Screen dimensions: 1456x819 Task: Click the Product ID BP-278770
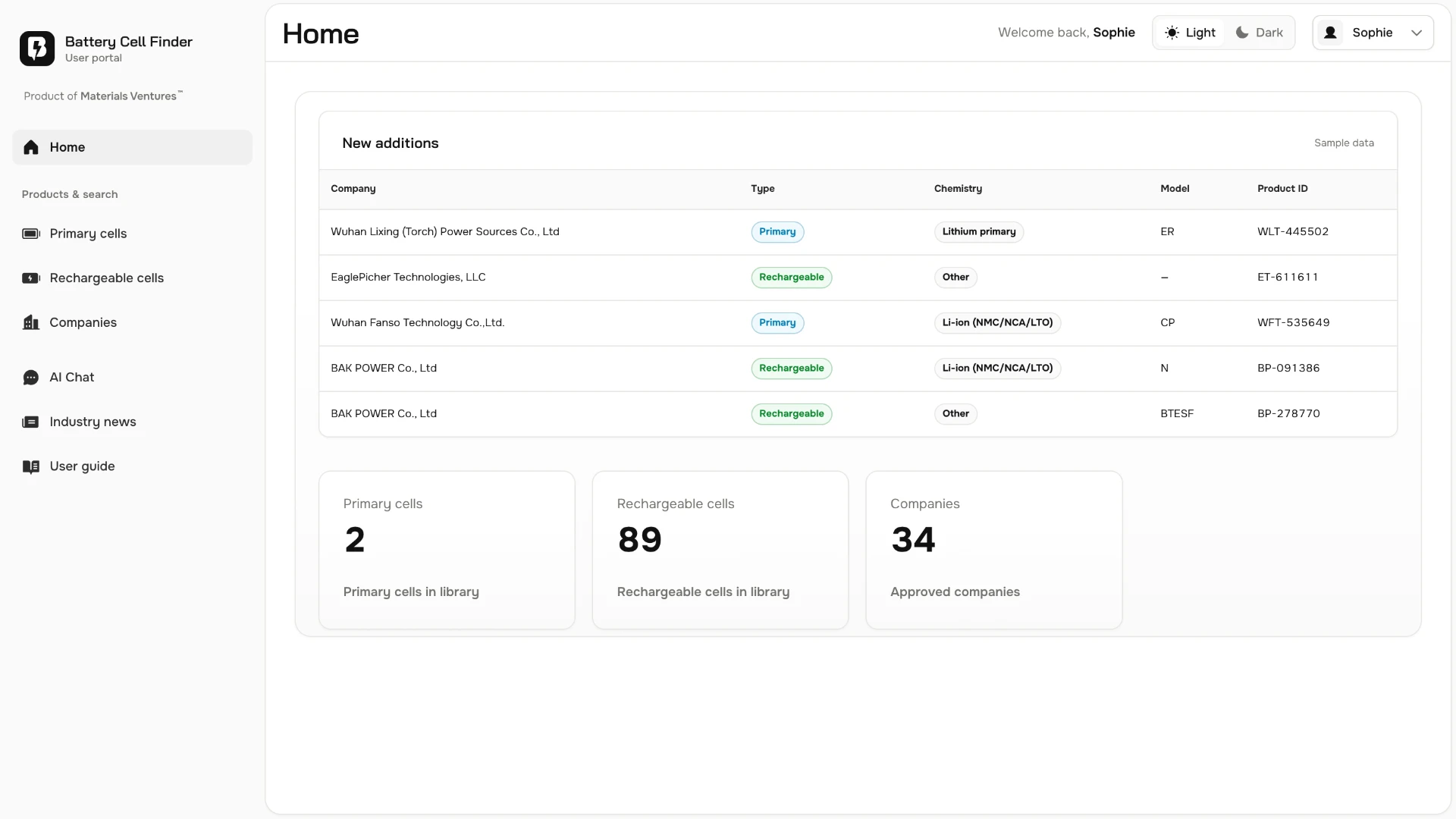pyautogui.click(x=1288, y=414)
